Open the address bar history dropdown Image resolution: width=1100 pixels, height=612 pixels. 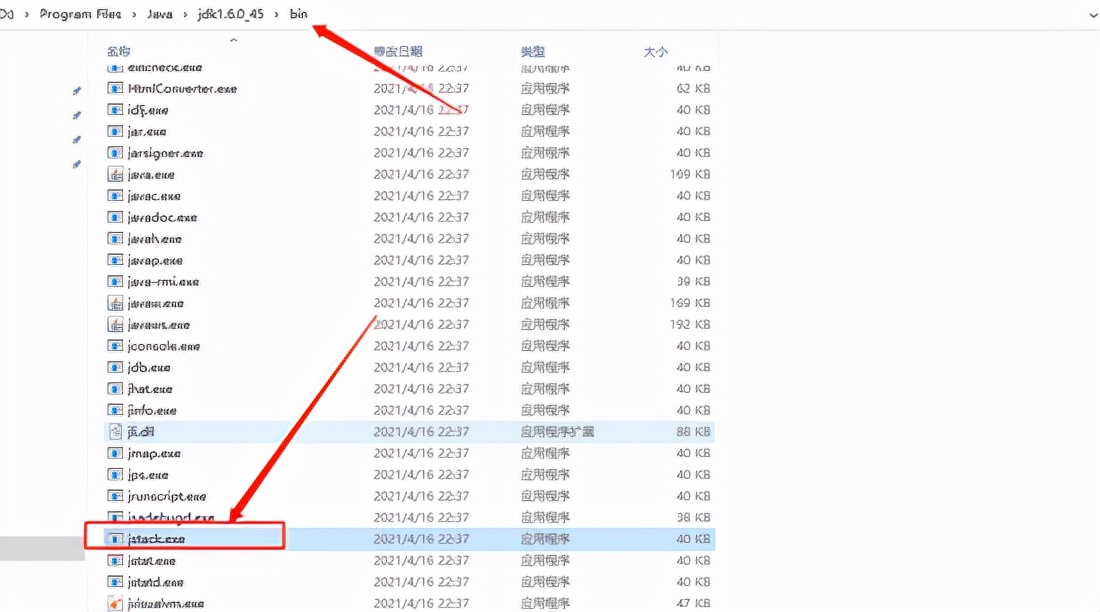tap(1093, 15)
